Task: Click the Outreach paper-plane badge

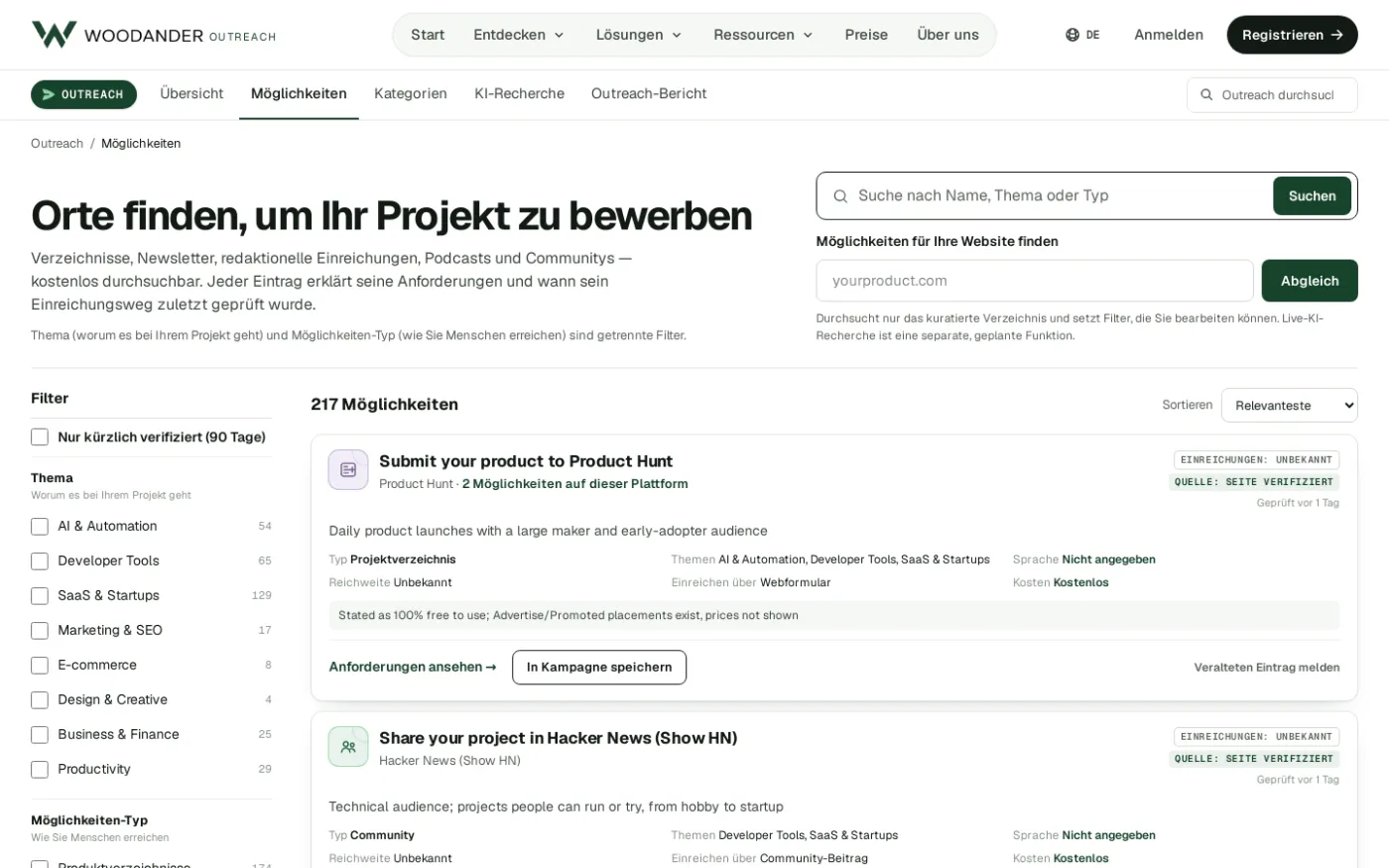Action: pyautogui.click(x=83, y=94)
